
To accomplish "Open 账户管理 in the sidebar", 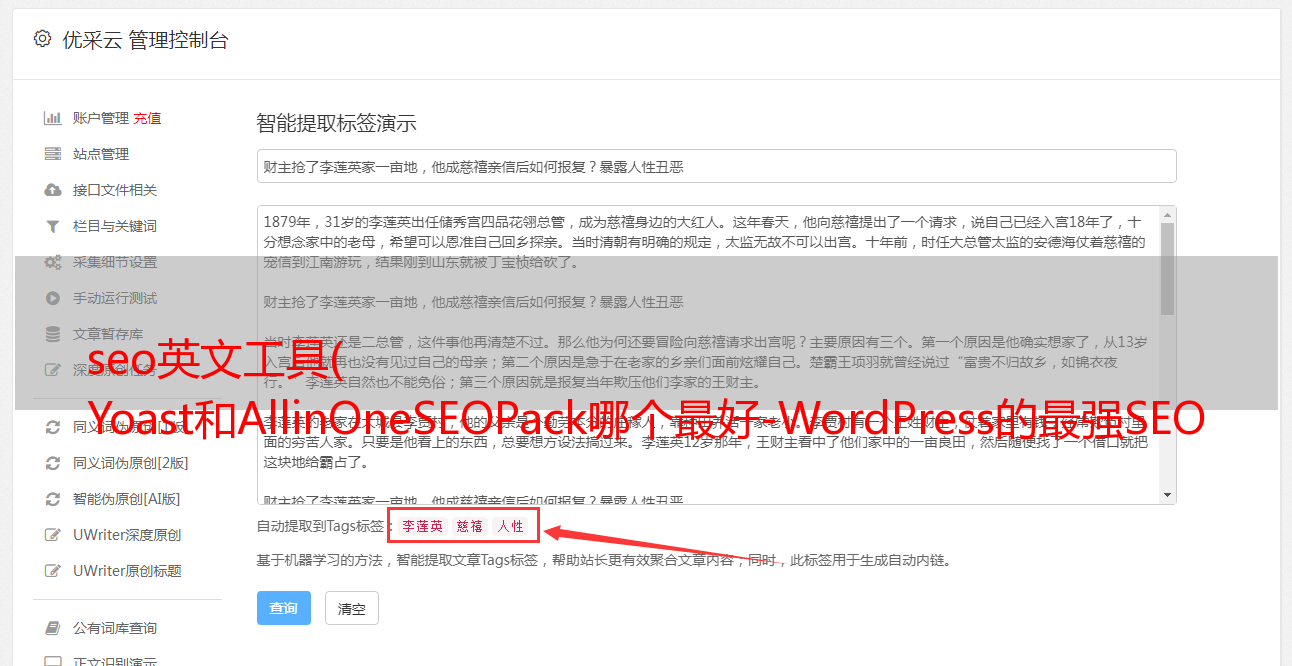I will point(101,118).
